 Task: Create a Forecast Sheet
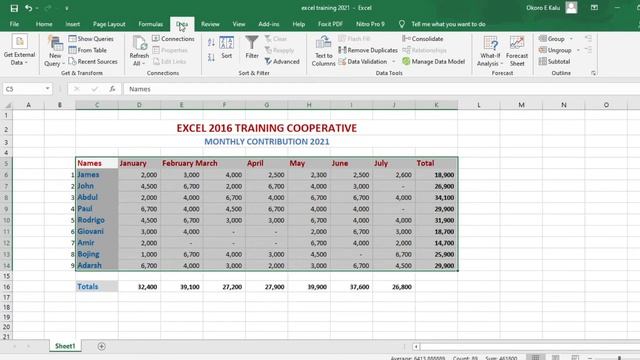(x=517, y=51)
